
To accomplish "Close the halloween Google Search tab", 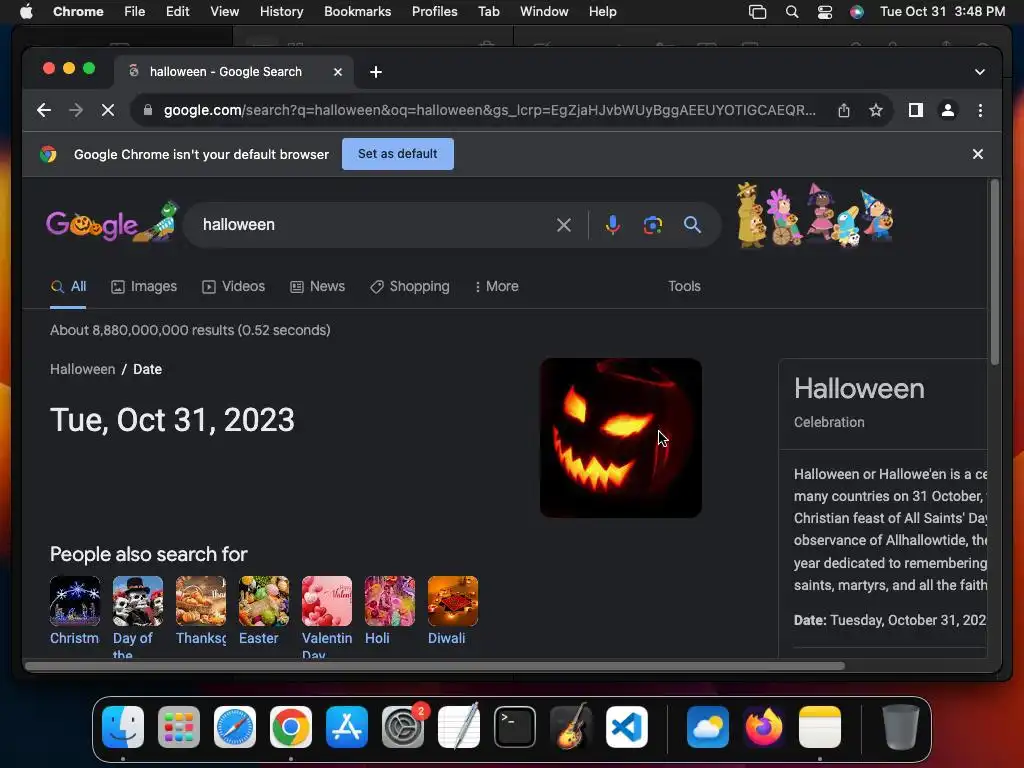I will [338, 72].
